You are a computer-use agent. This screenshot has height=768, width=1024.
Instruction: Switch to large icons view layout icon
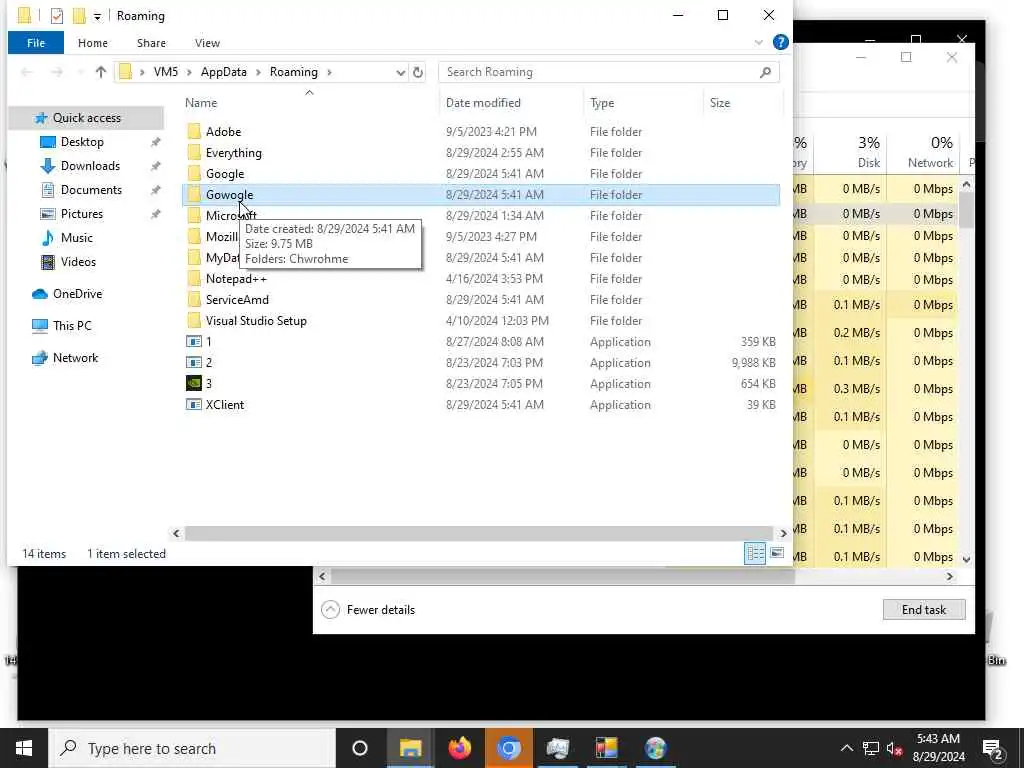pyautogui.click(x=776, y=553)
